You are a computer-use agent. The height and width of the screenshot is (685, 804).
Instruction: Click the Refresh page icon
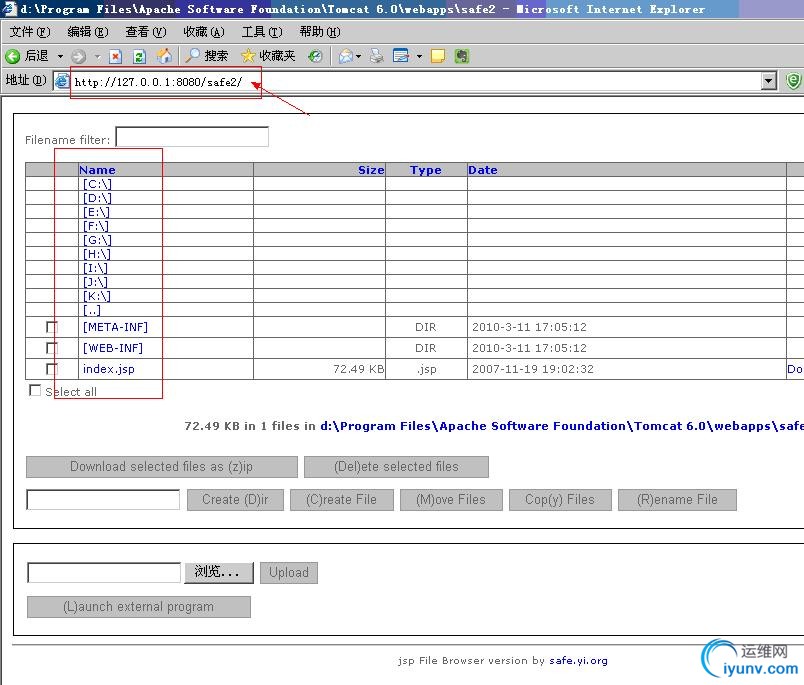[x=139, y=56]
